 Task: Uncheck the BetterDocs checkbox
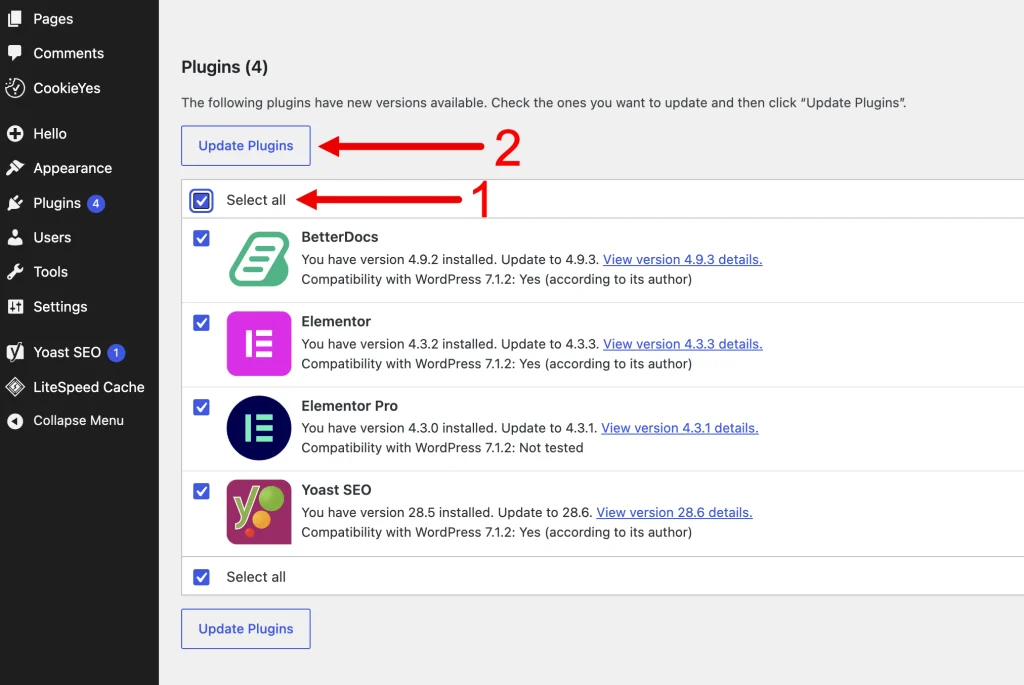click(201, 238)
